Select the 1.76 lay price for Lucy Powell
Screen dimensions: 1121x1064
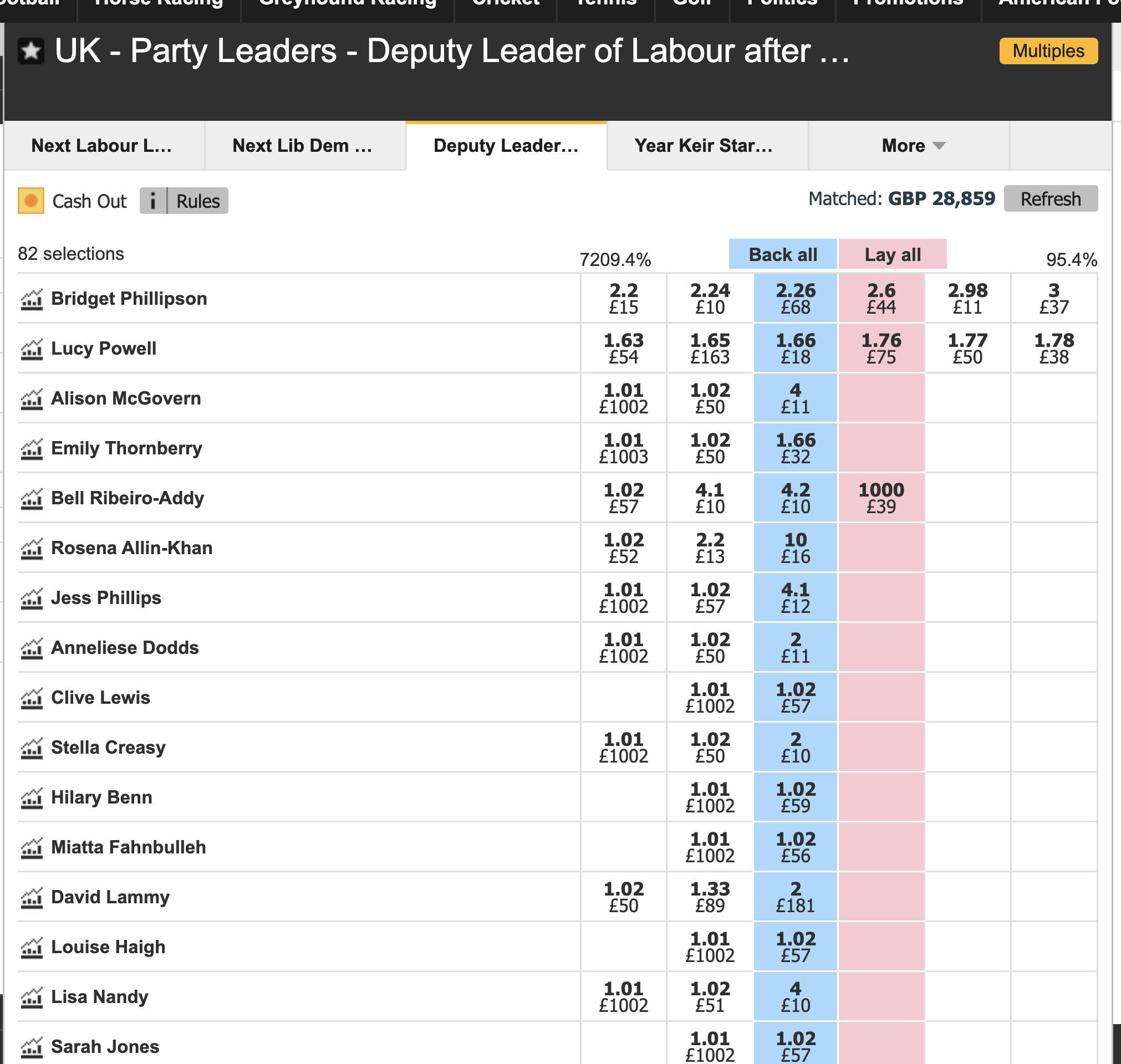tap(881, 348)
